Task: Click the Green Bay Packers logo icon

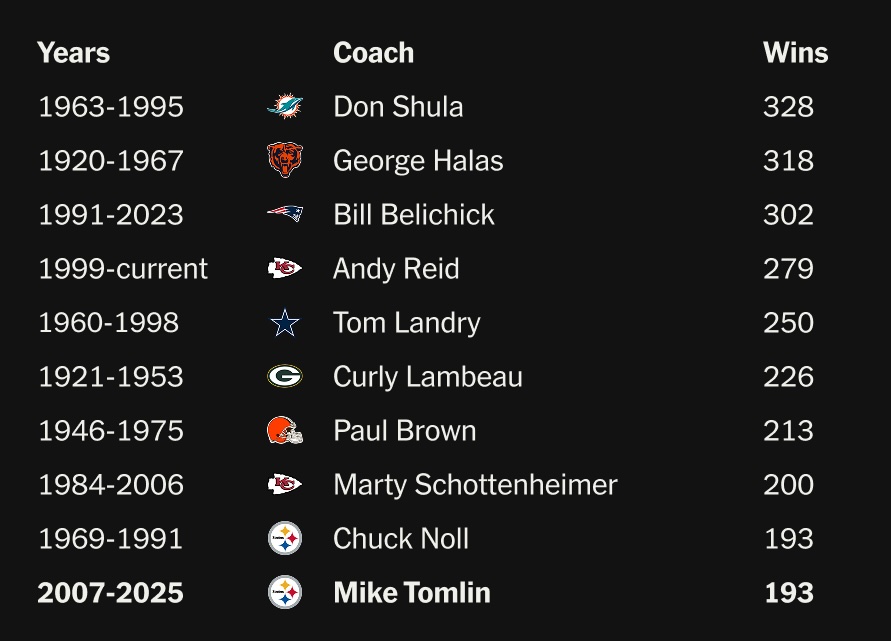Action: click(285, 376)
